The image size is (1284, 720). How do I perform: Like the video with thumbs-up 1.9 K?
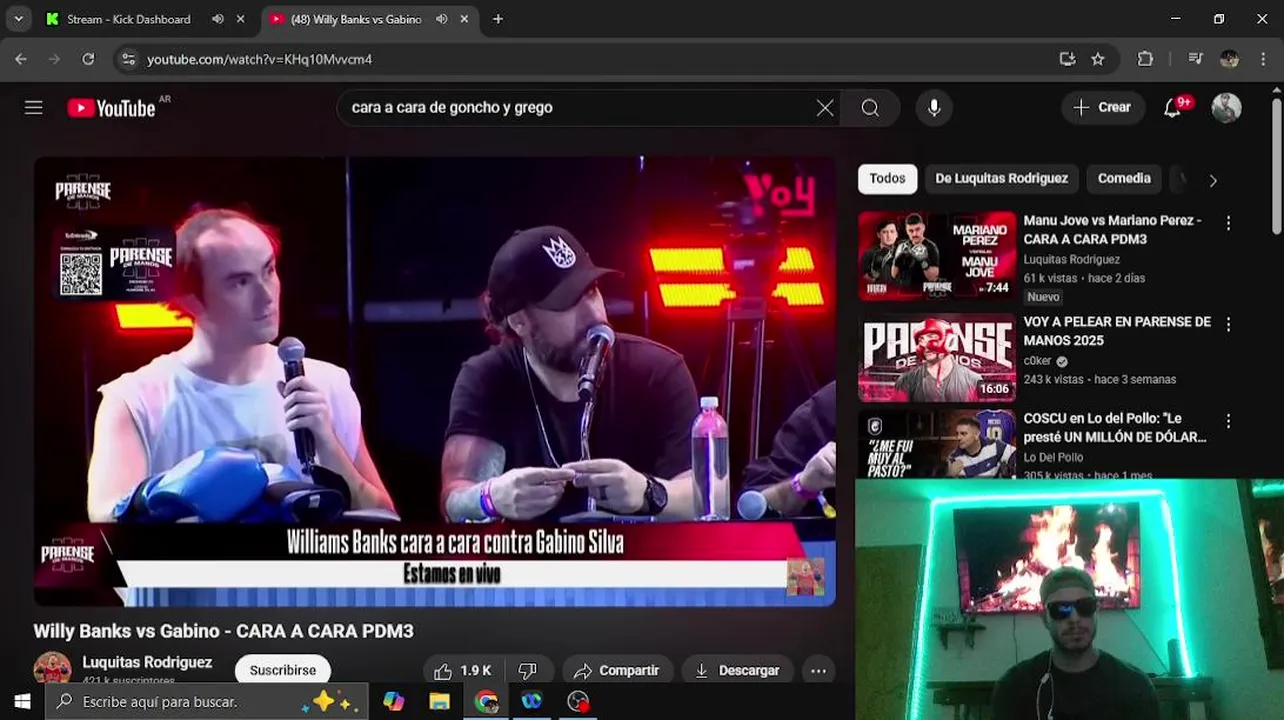pos(462,671)
